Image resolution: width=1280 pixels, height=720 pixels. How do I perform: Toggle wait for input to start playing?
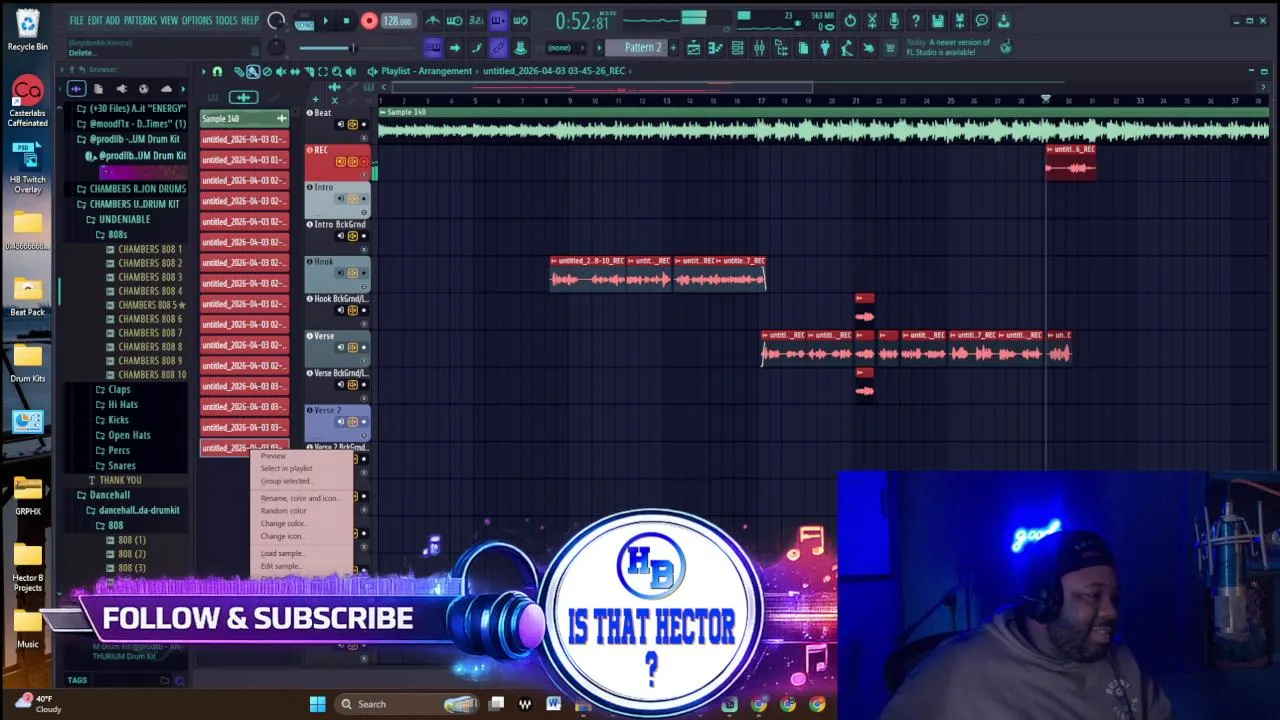[454, 21]
